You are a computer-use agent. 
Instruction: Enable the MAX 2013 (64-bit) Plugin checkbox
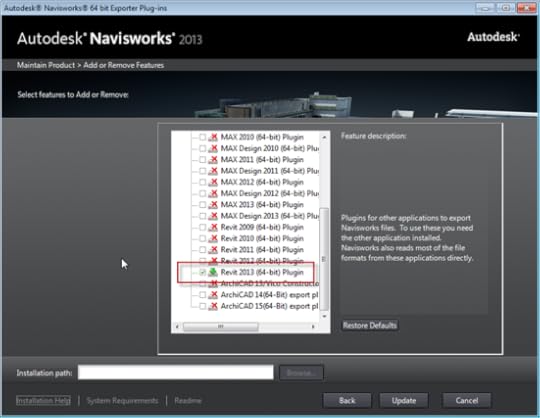coord(202,205)
